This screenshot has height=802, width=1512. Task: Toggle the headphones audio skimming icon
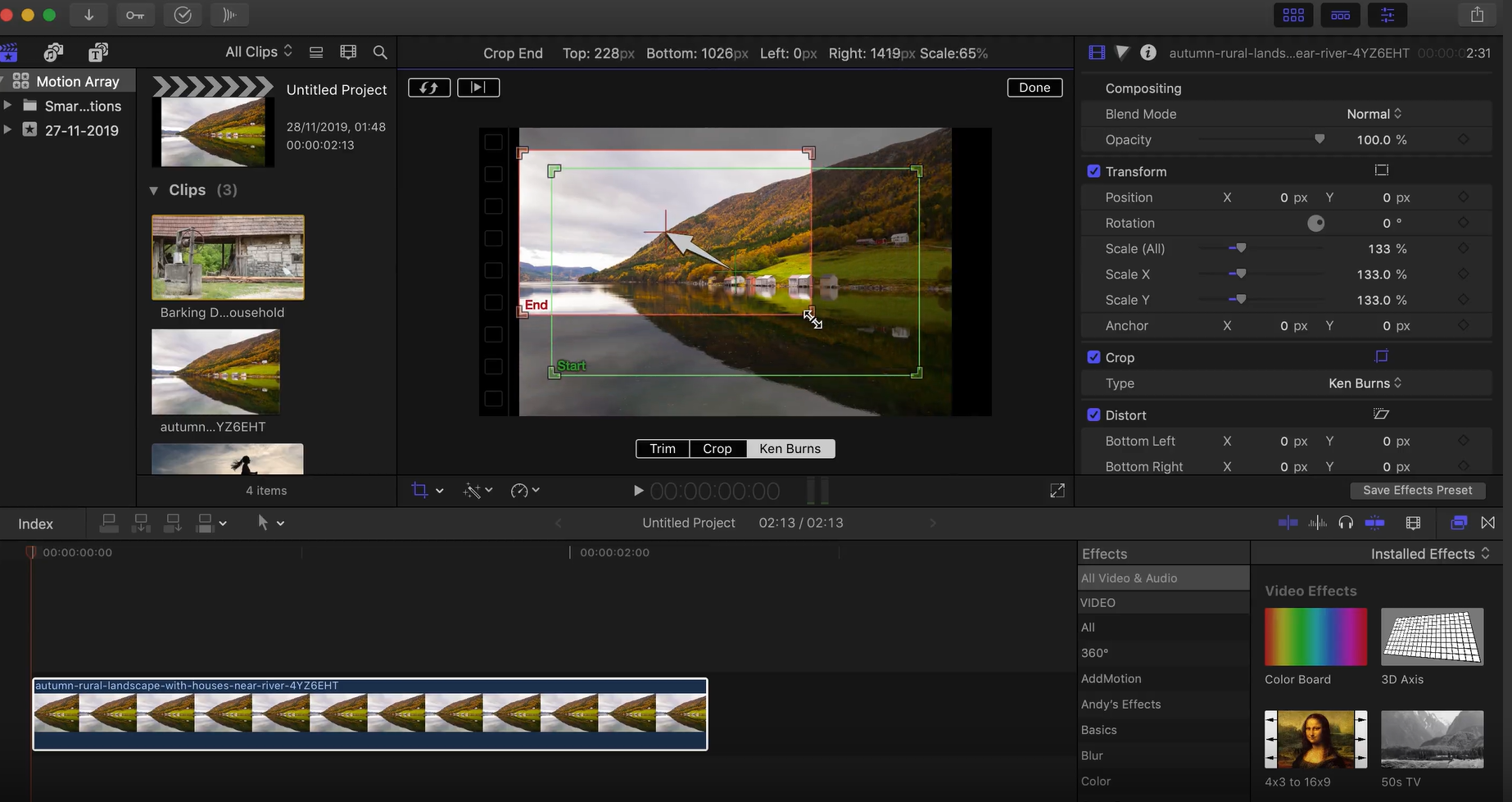tap(1346, 523)
